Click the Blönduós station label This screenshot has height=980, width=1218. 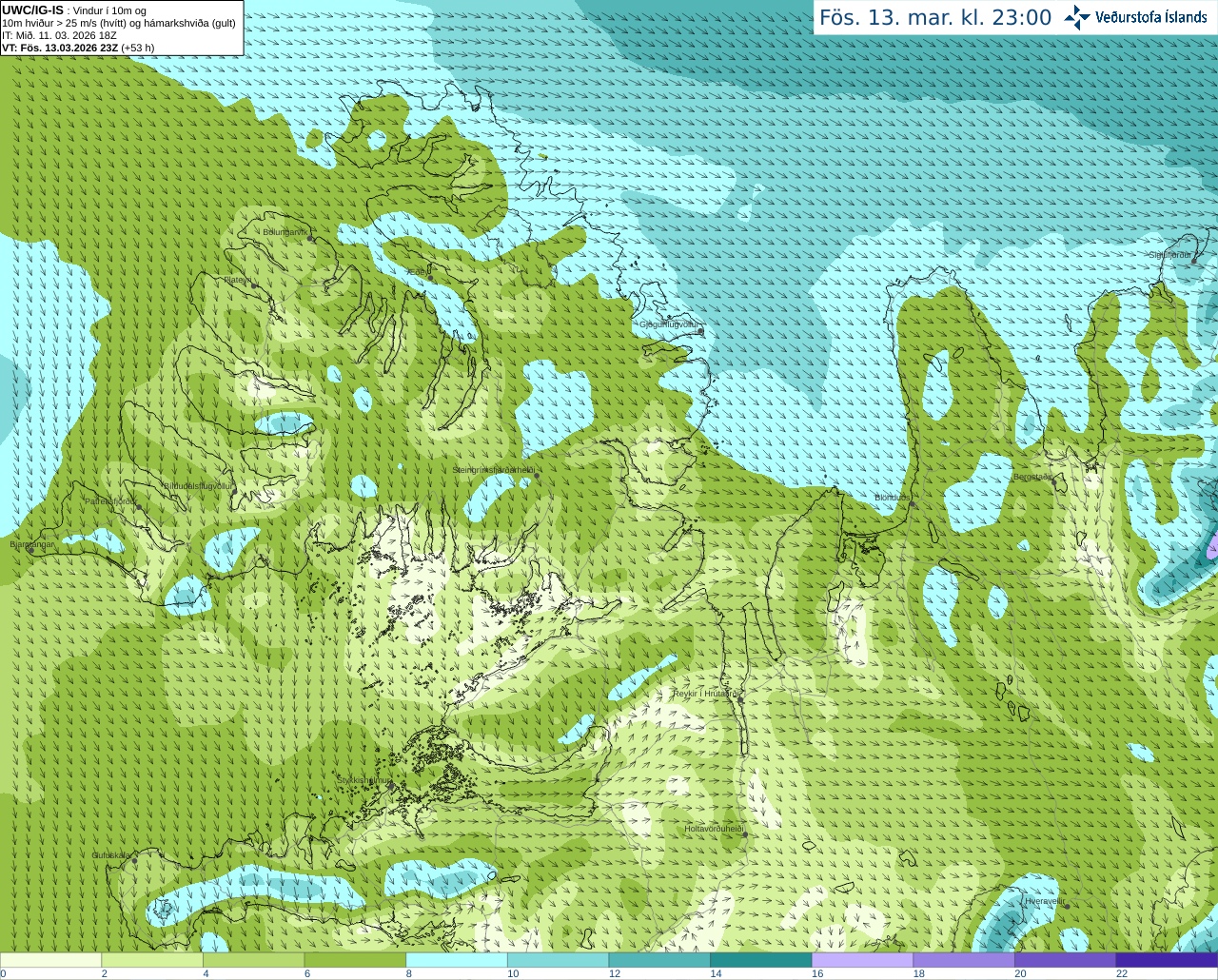[x=893, y=498]
